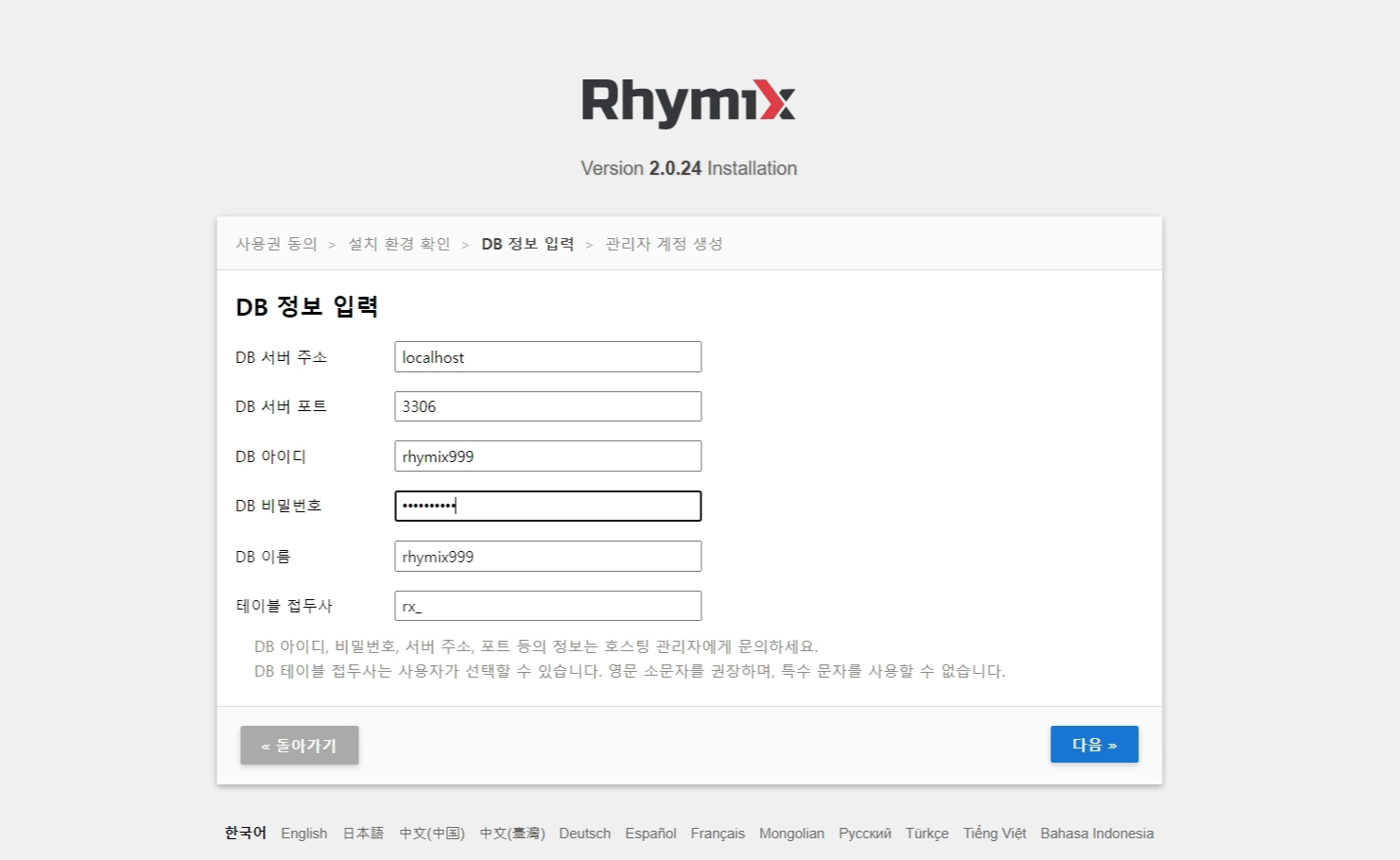Image resolution: width=1400 pixels, height=860 pixels.
Task: Switch language to Español
Action: 651,834
